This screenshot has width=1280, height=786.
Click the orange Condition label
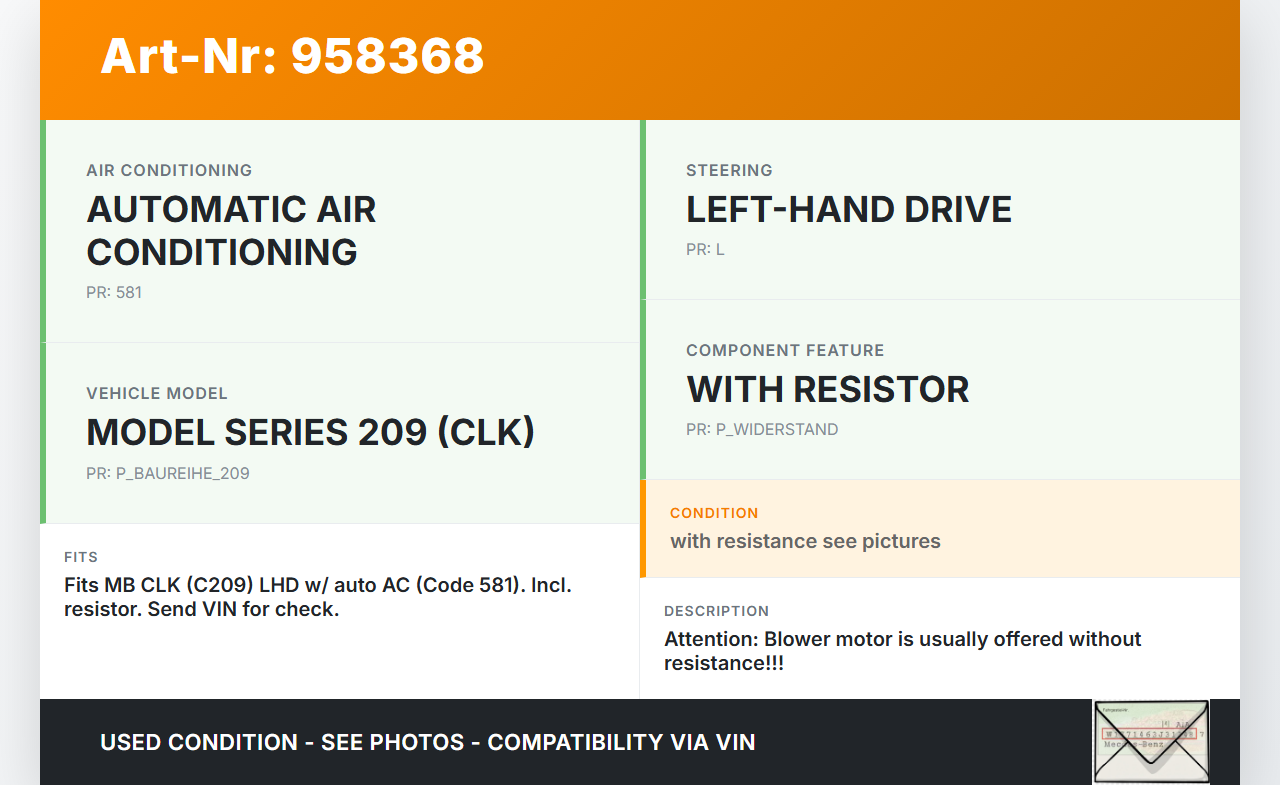coord(714,513)
